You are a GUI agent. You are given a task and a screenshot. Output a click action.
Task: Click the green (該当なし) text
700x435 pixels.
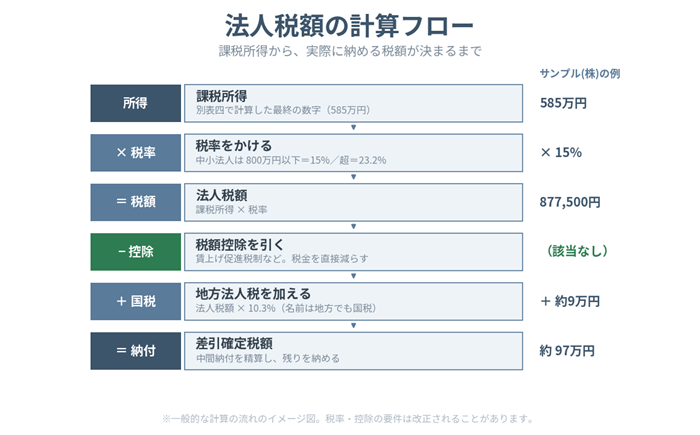click(577, 251)
